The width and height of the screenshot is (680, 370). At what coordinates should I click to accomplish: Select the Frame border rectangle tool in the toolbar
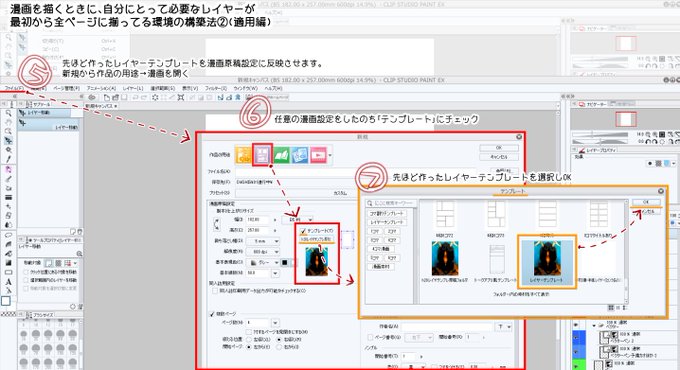pyautogui.click(x=8, y=272)
